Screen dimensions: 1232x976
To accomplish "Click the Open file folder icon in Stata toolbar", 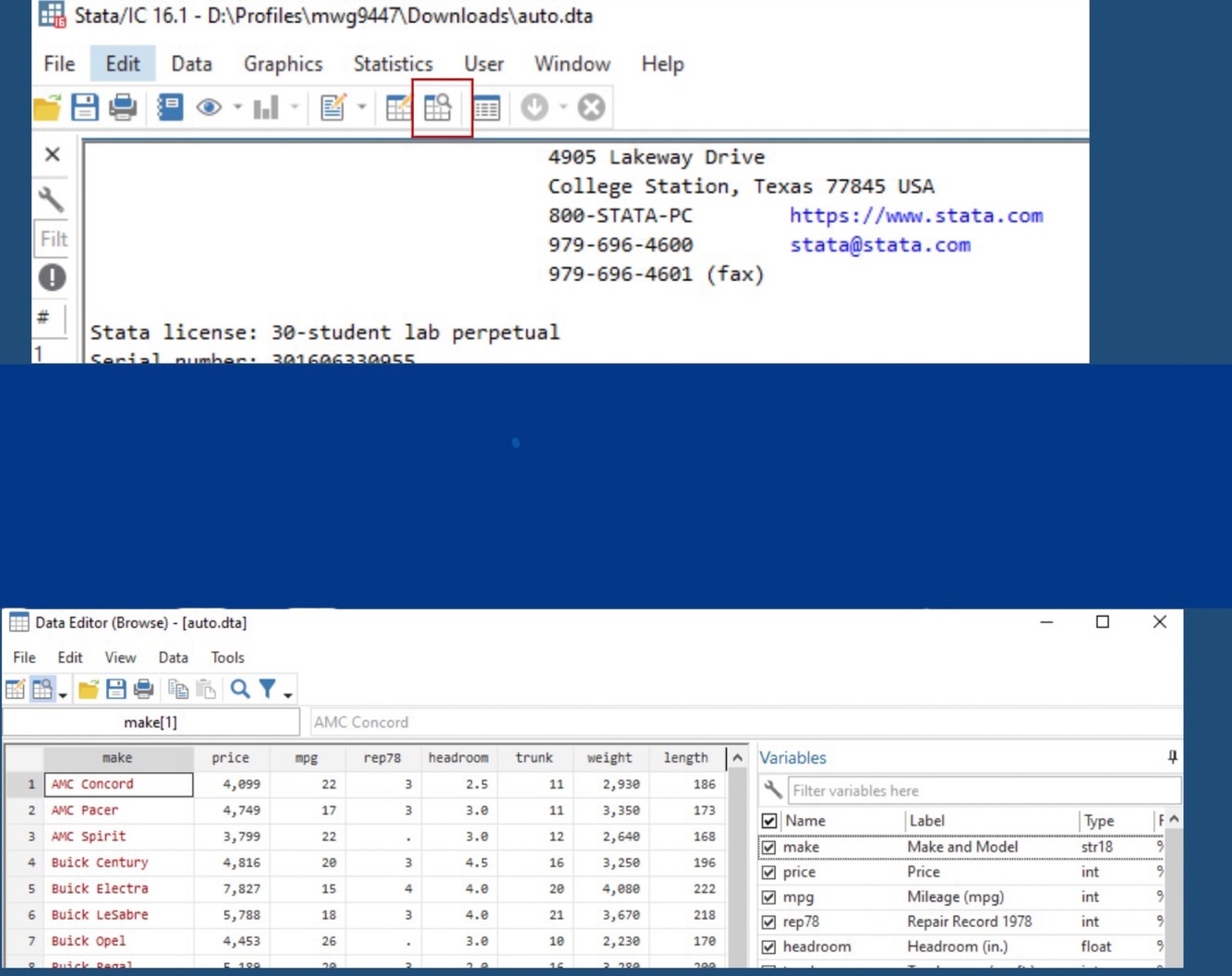I will pos(47,108).
